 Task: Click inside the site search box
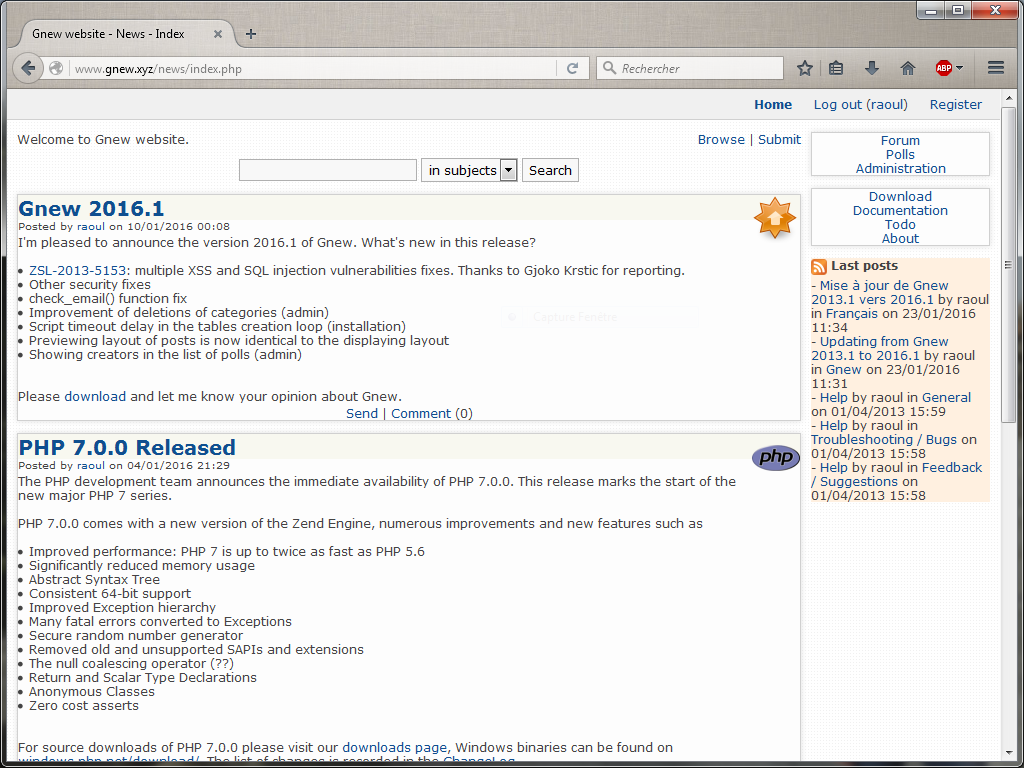[x=327, y=170]
